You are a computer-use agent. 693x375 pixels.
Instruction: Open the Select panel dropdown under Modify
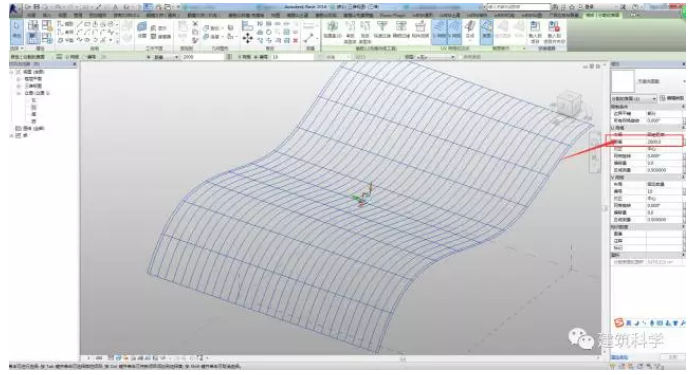click(x=17, y=48)
